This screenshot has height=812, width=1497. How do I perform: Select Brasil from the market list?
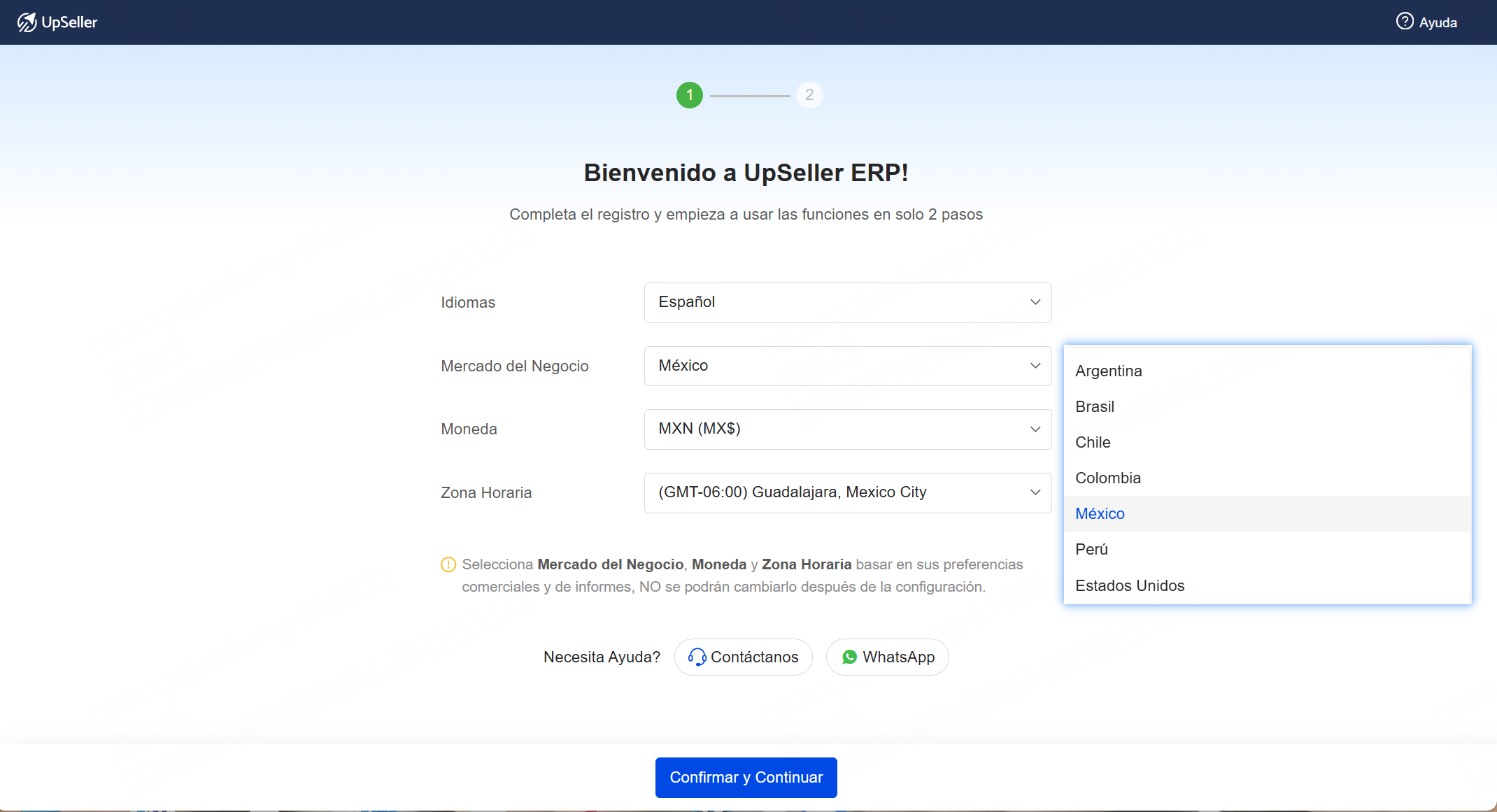pos(1267,406)
